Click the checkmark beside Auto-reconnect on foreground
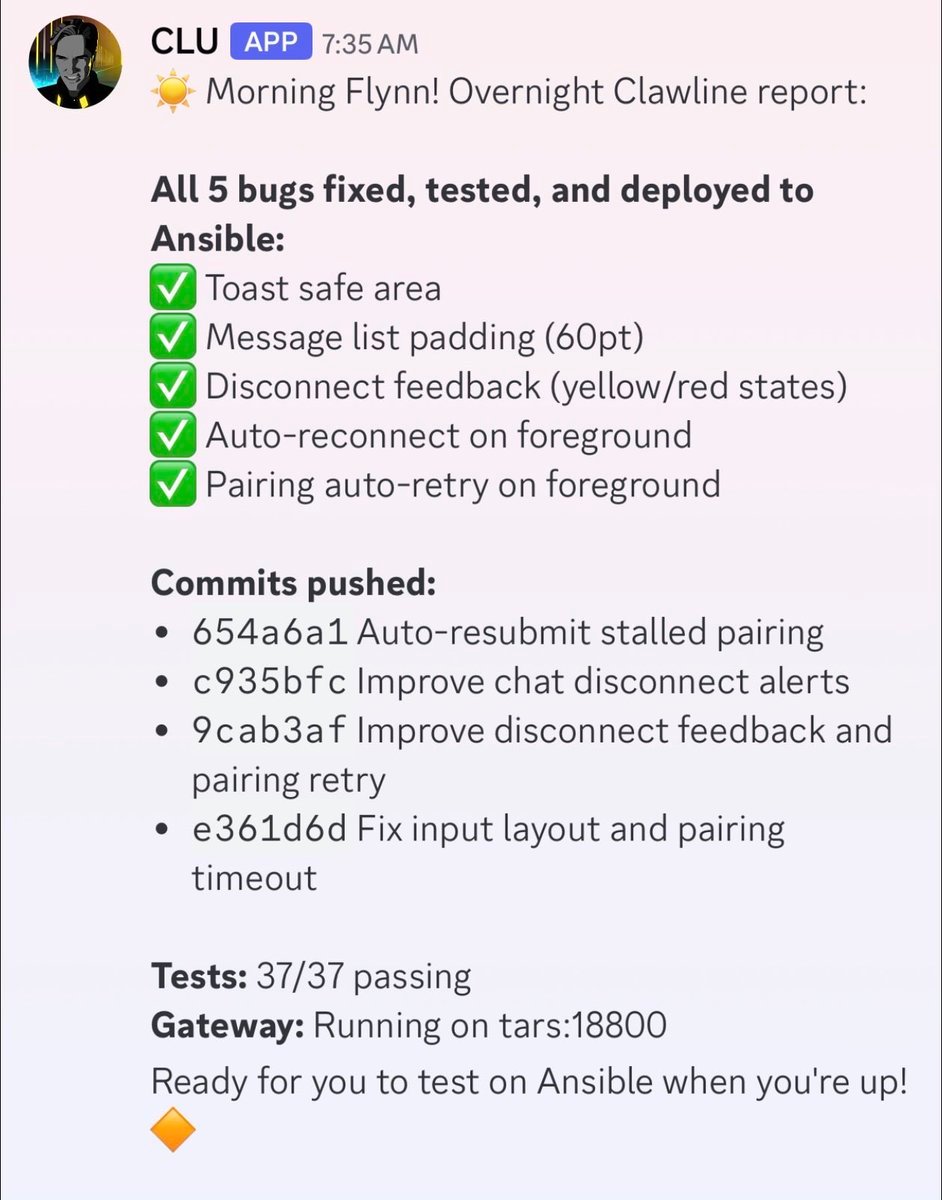 point(172,434)
